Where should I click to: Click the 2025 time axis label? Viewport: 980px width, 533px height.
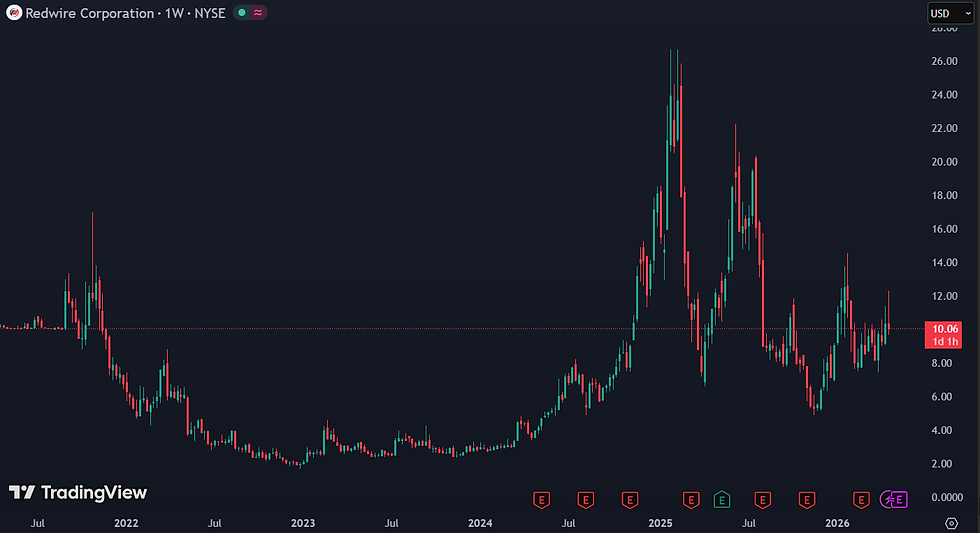click(660, 523)
